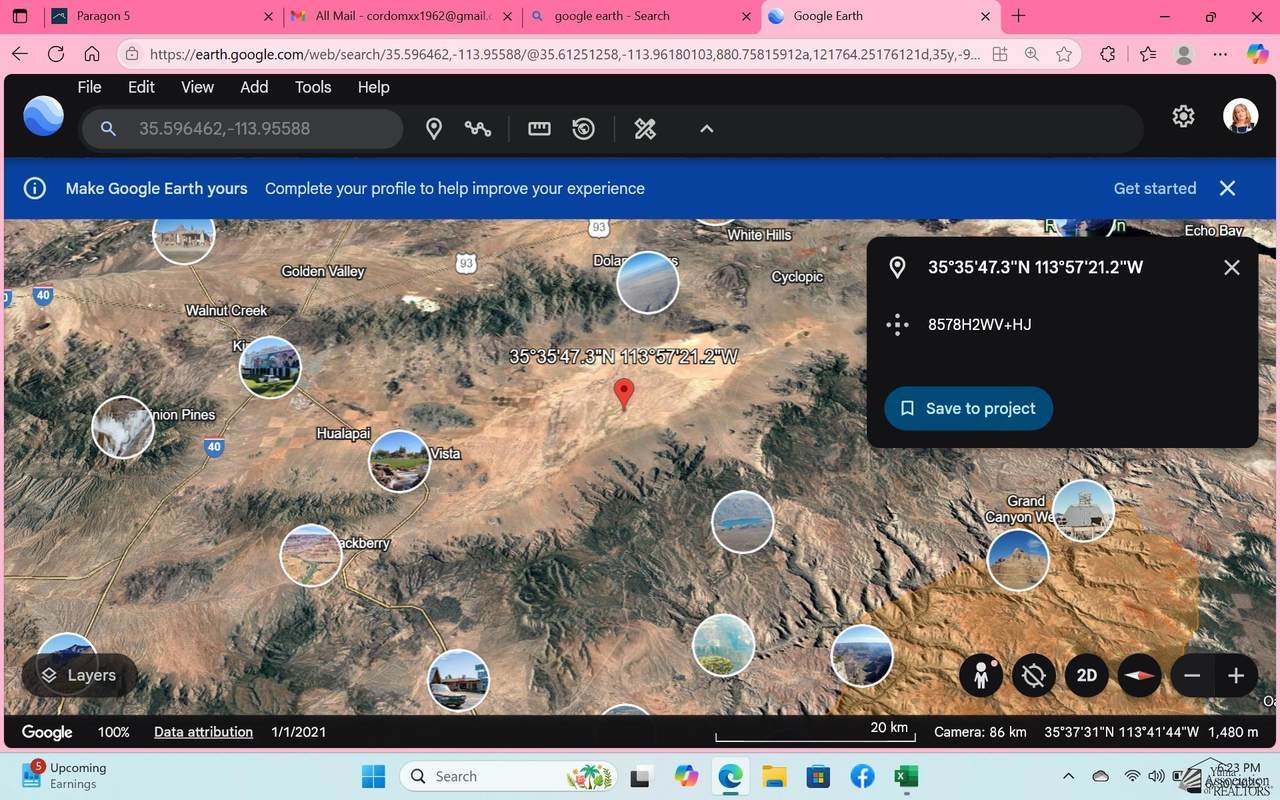Dismiss the profile banner

(1228, 188)
